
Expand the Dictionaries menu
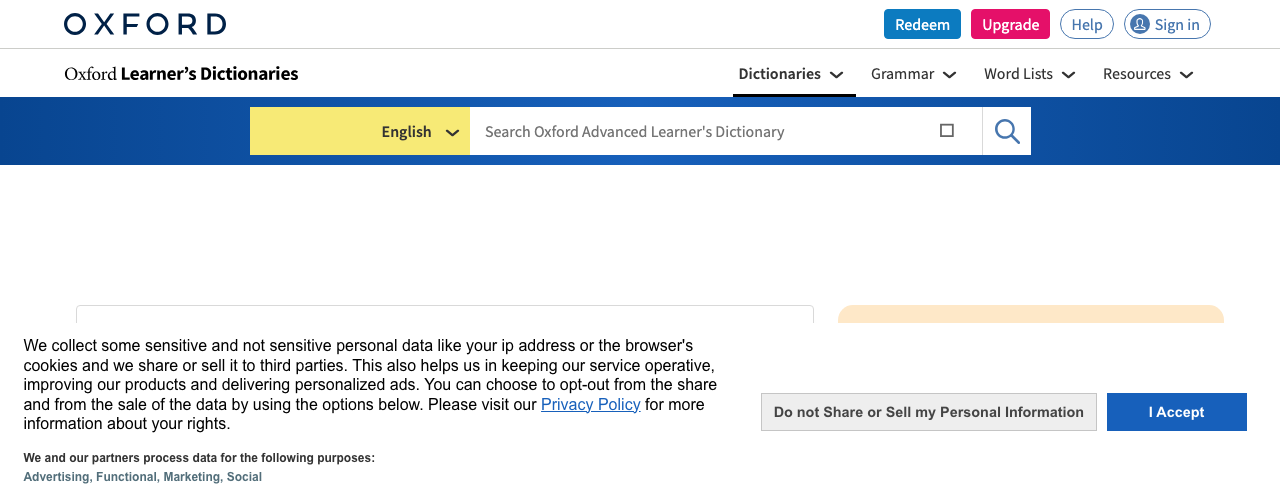point(792,74)
